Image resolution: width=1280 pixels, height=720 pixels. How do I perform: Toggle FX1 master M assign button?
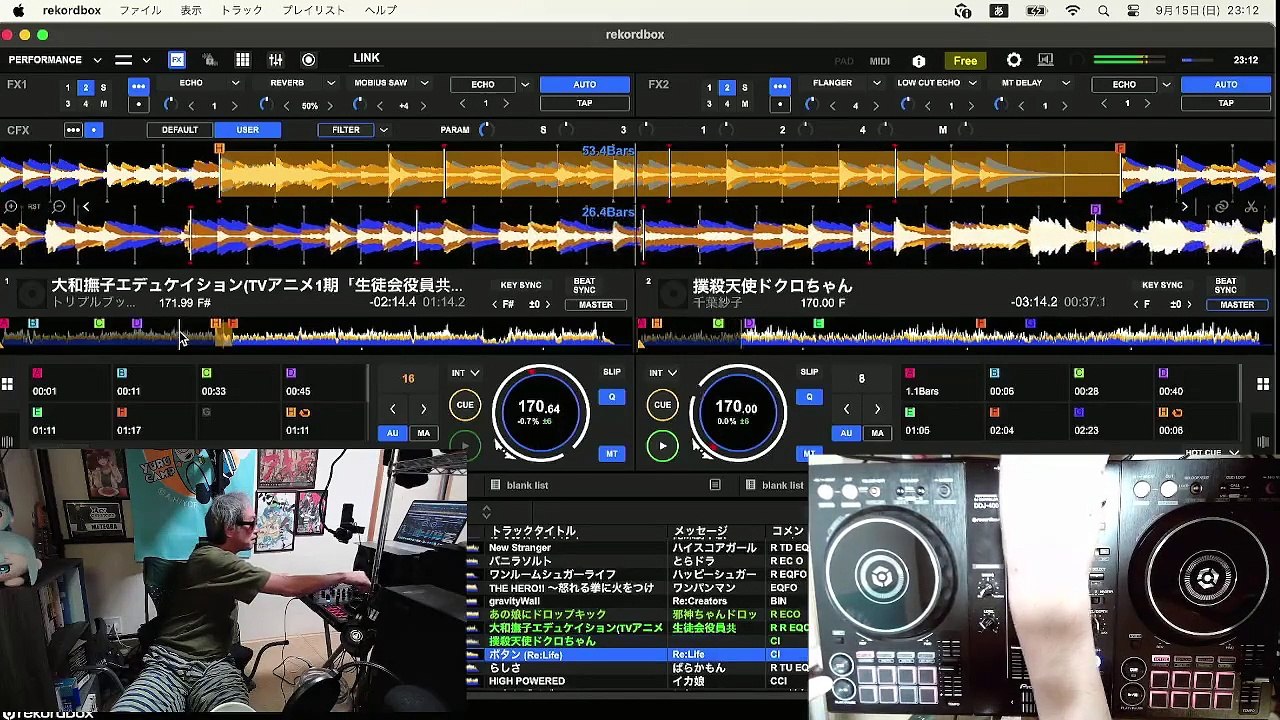click(x=103, y=104)
